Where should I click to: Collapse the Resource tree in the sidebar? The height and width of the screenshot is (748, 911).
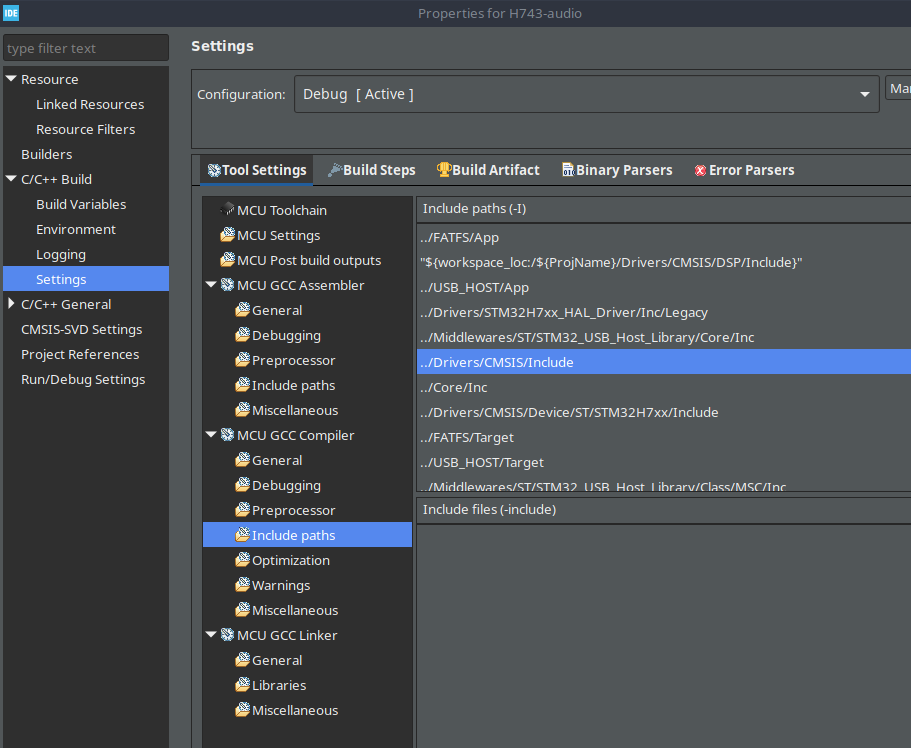pyautogui.click(x=10, y=78)
